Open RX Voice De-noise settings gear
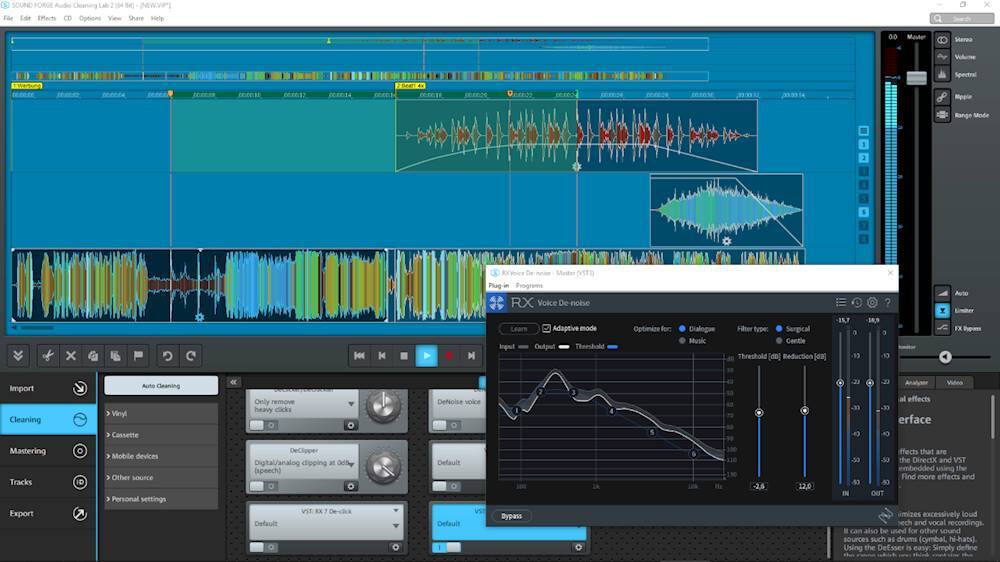 872,302
